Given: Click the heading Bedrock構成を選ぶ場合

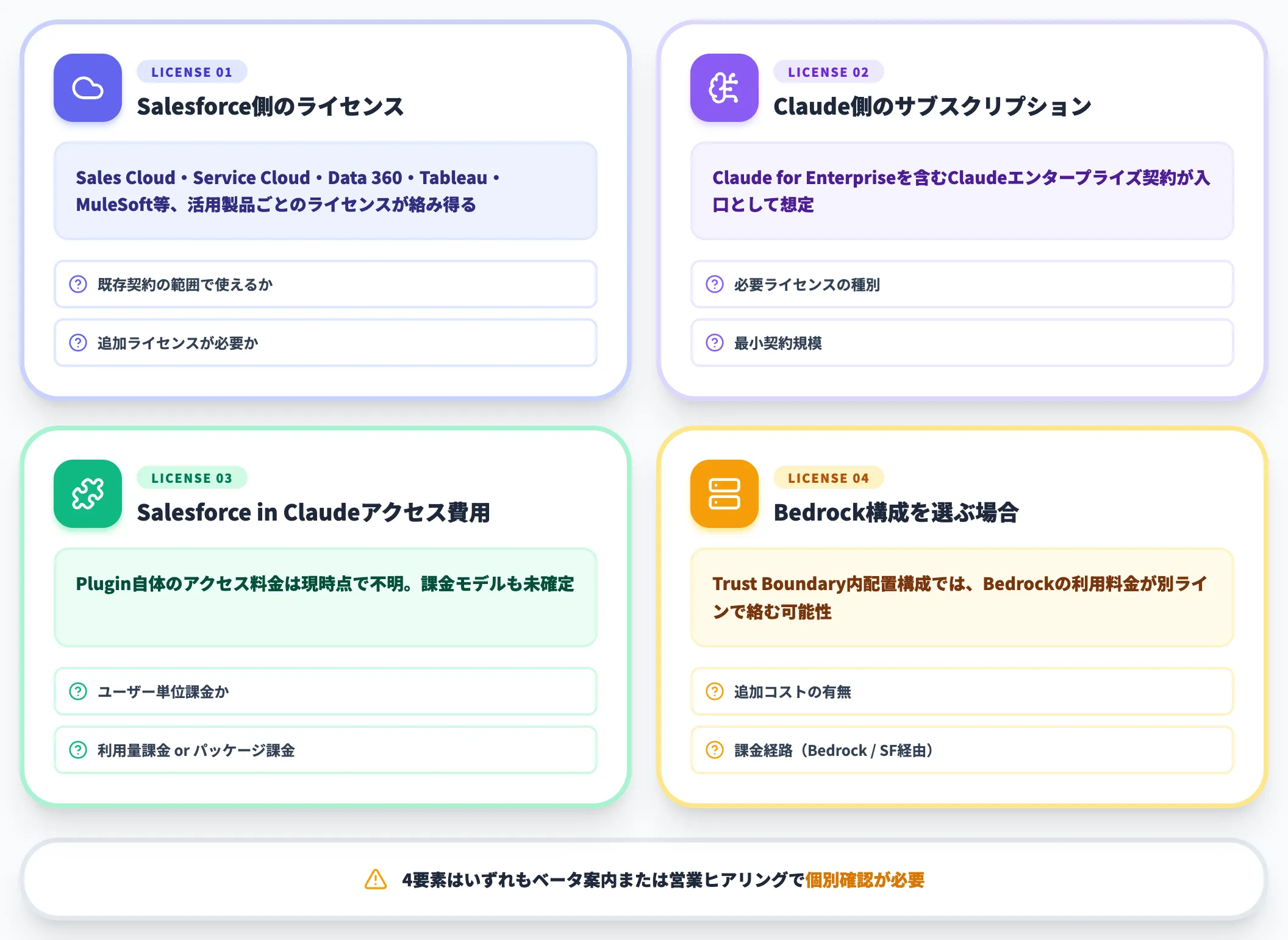Looking at the screenshot, I should click(896, 513).
